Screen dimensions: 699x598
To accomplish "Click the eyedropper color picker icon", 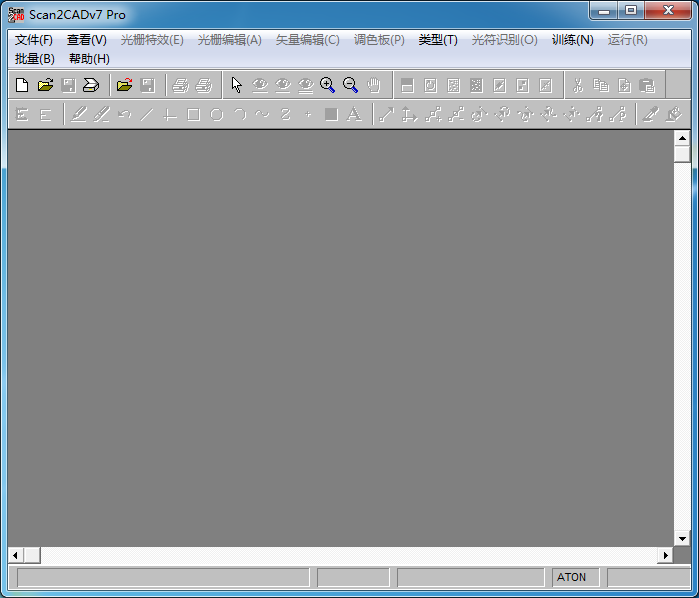I will [x=651, y=115].
